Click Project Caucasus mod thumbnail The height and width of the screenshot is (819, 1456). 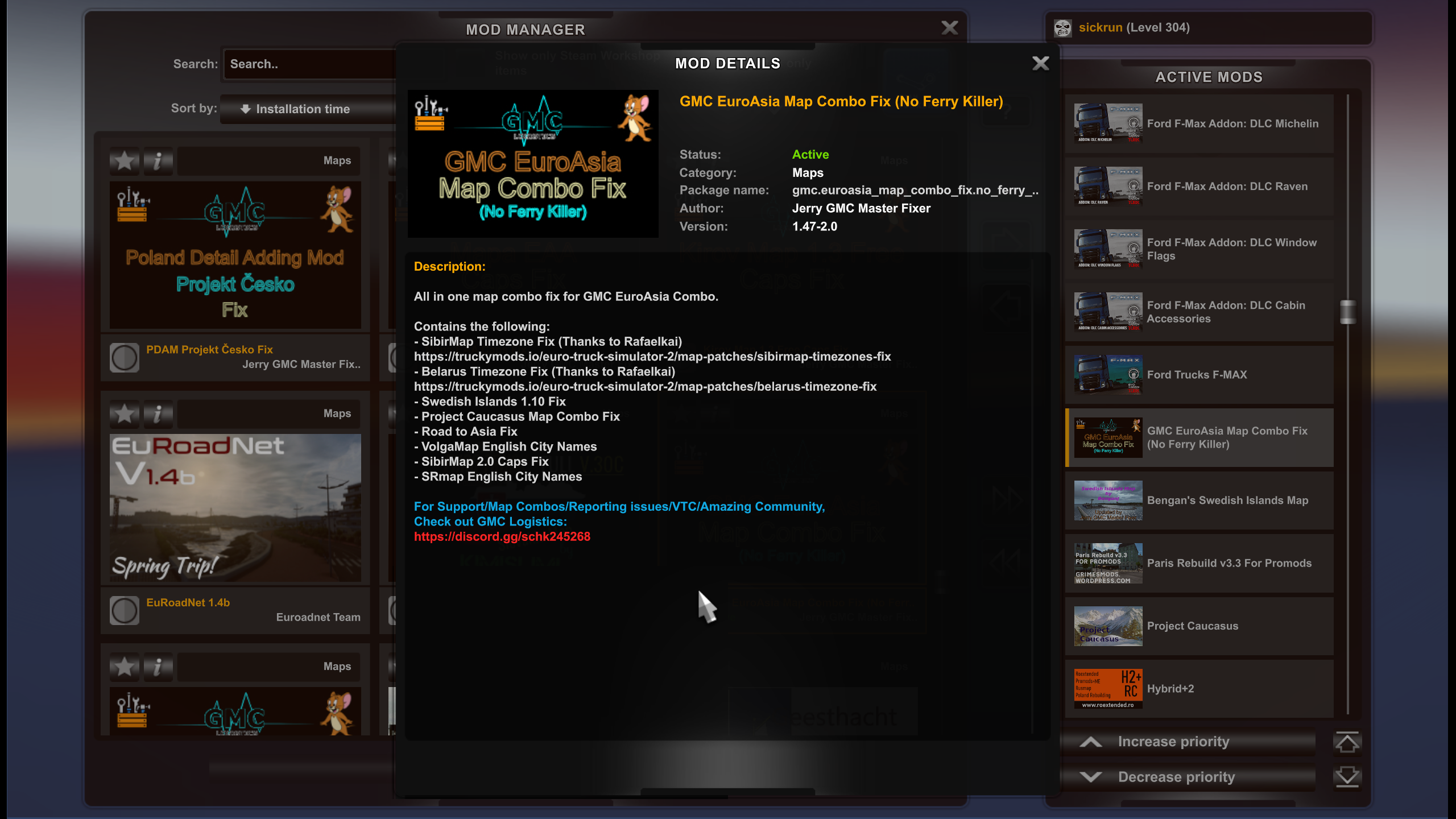pyautogui.click(x=1108, y=626)
